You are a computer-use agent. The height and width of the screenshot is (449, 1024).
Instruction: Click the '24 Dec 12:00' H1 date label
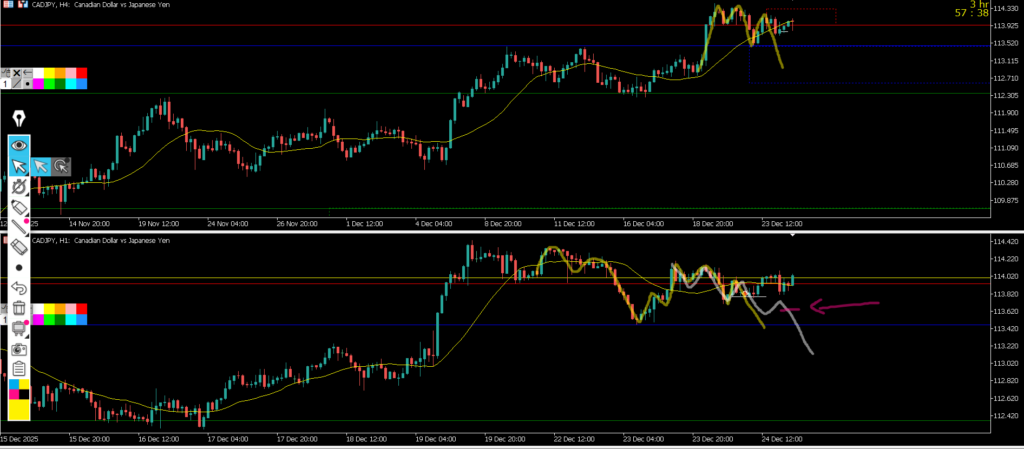pyautogui.click(x=781, y=439)
